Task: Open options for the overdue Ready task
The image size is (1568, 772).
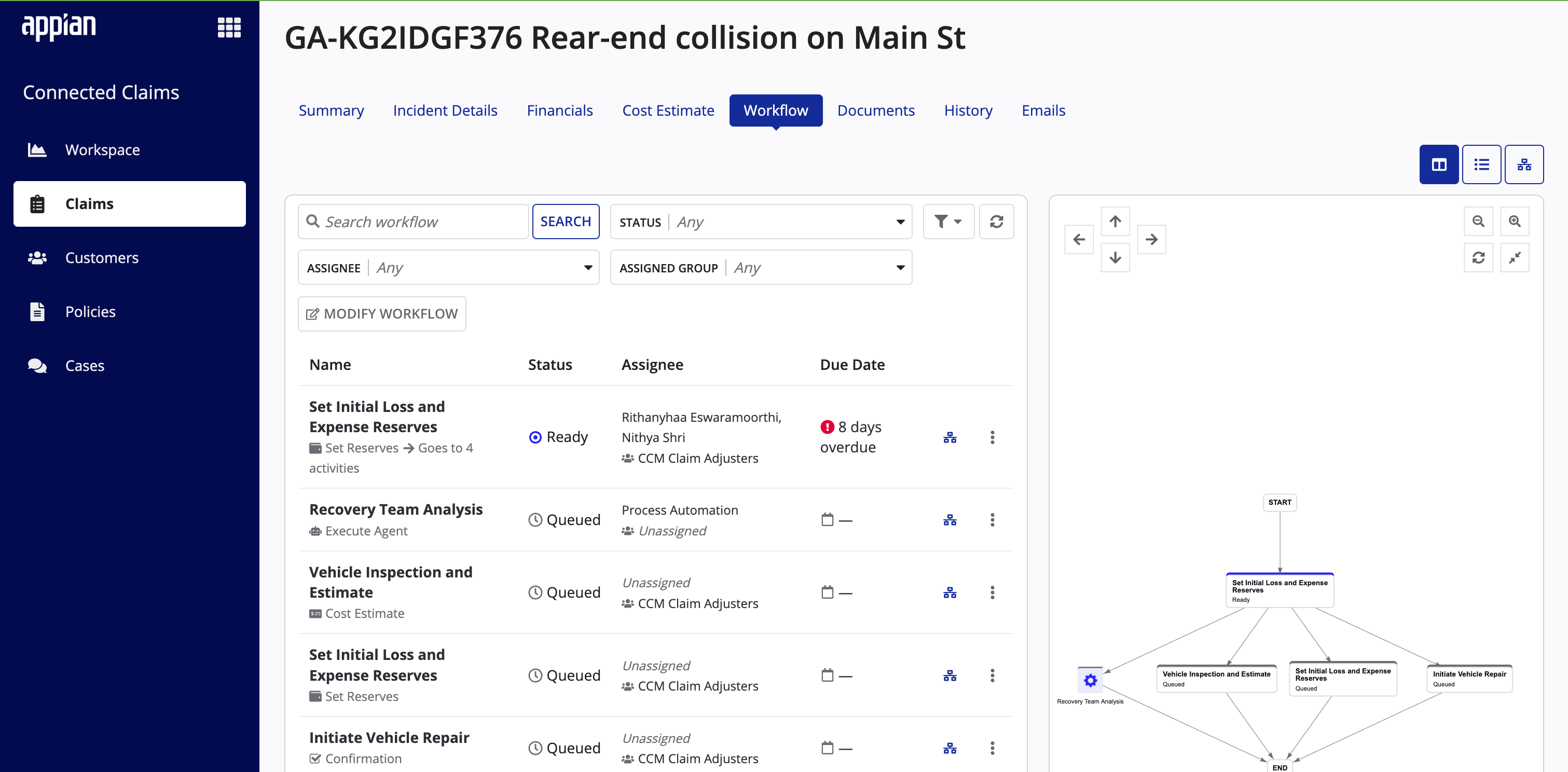Action: pos(992,437)
